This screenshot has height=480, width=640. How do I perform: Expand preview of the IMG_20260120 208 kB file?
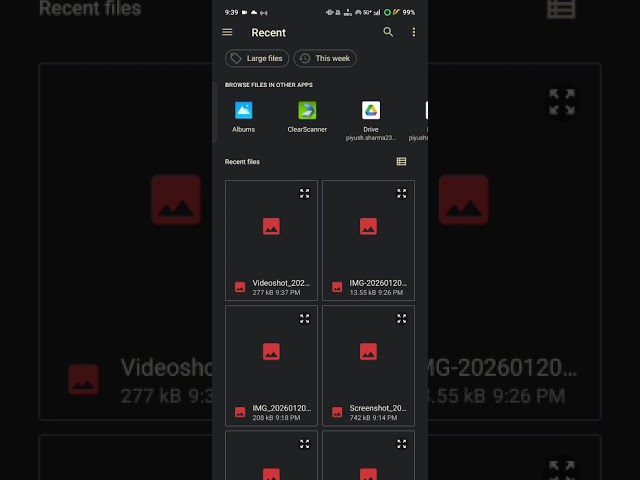[x=304, y=319]
